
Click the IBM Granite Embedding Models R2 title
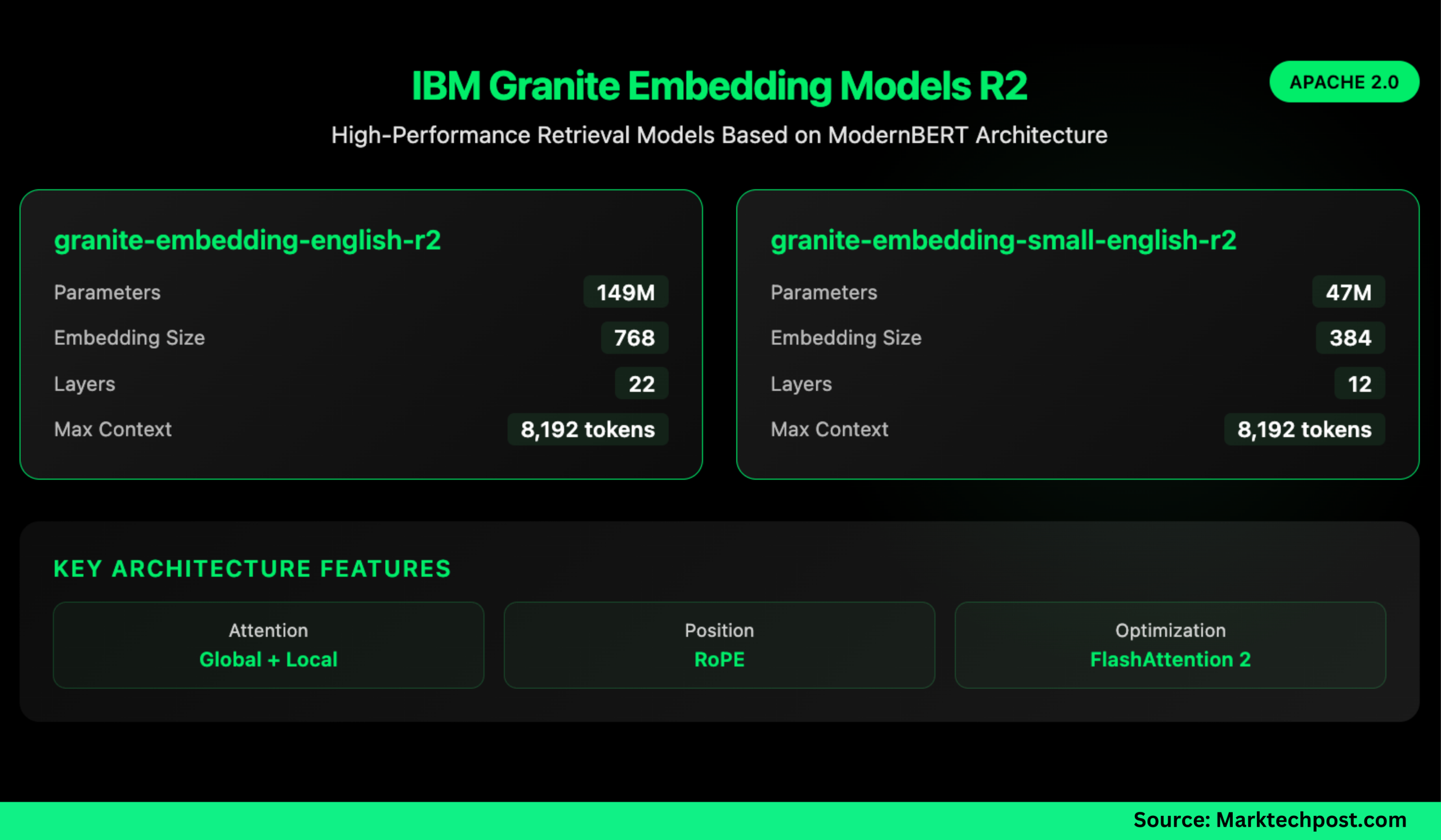point(719,86)
